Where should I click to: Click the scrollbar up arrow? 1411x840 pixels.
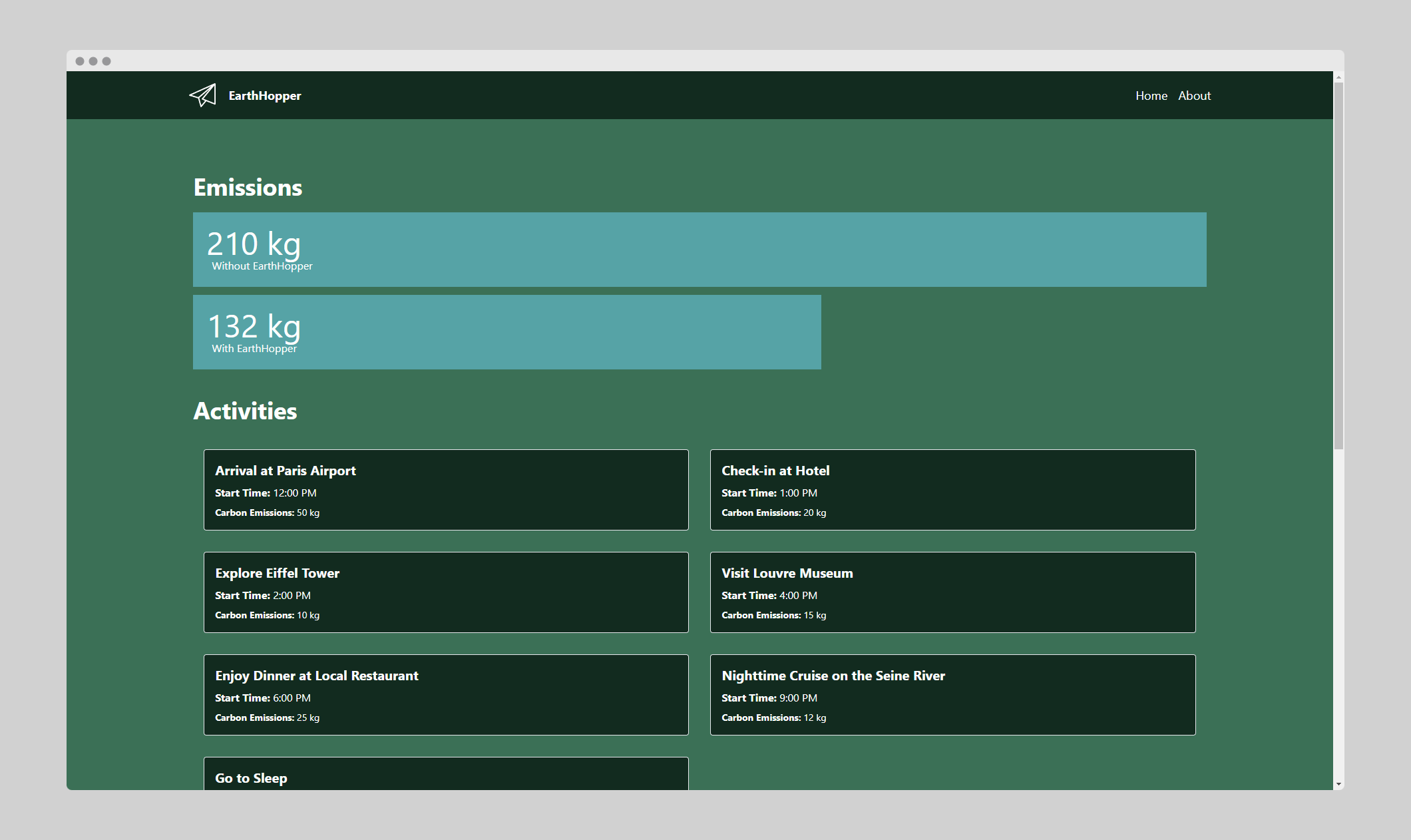[1338, 77]
